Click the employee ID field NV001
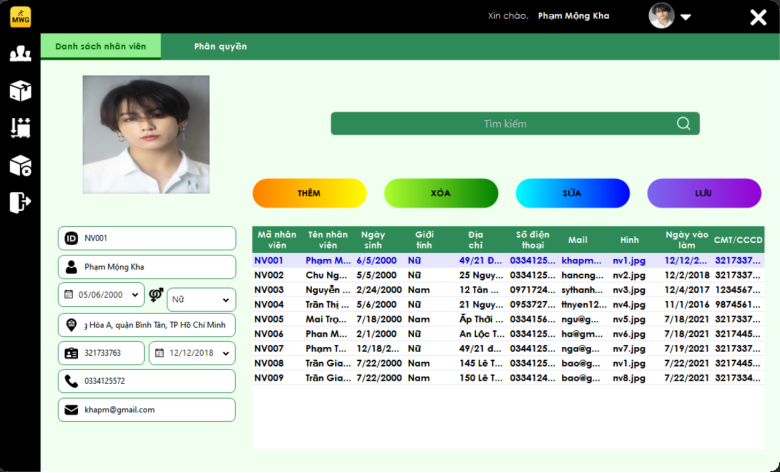Screen dimensions: 780x473 pos(147,238)
